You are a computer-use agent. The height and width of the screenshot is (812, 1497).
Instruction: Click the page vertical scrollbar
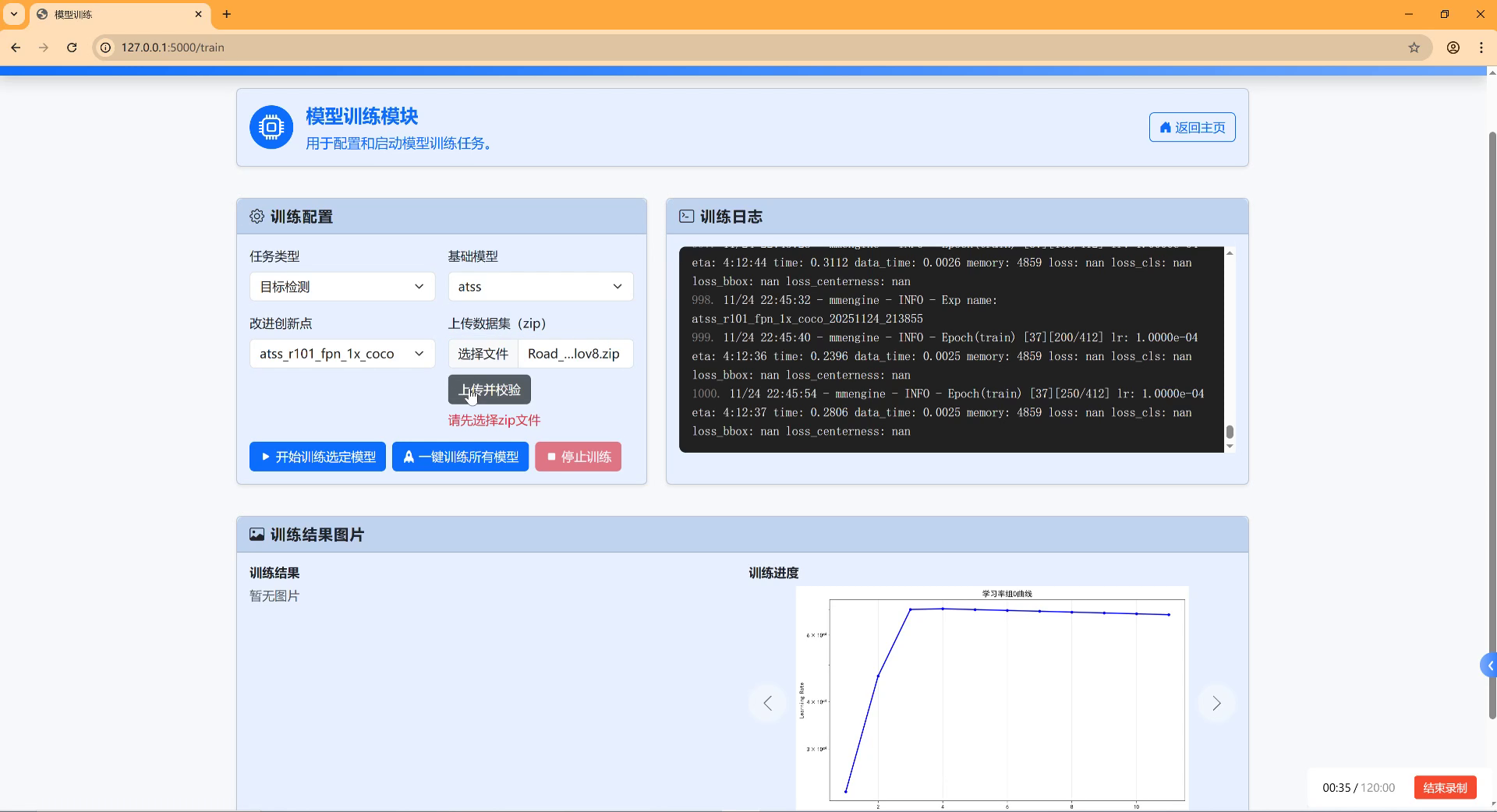tap(1492, 425)
